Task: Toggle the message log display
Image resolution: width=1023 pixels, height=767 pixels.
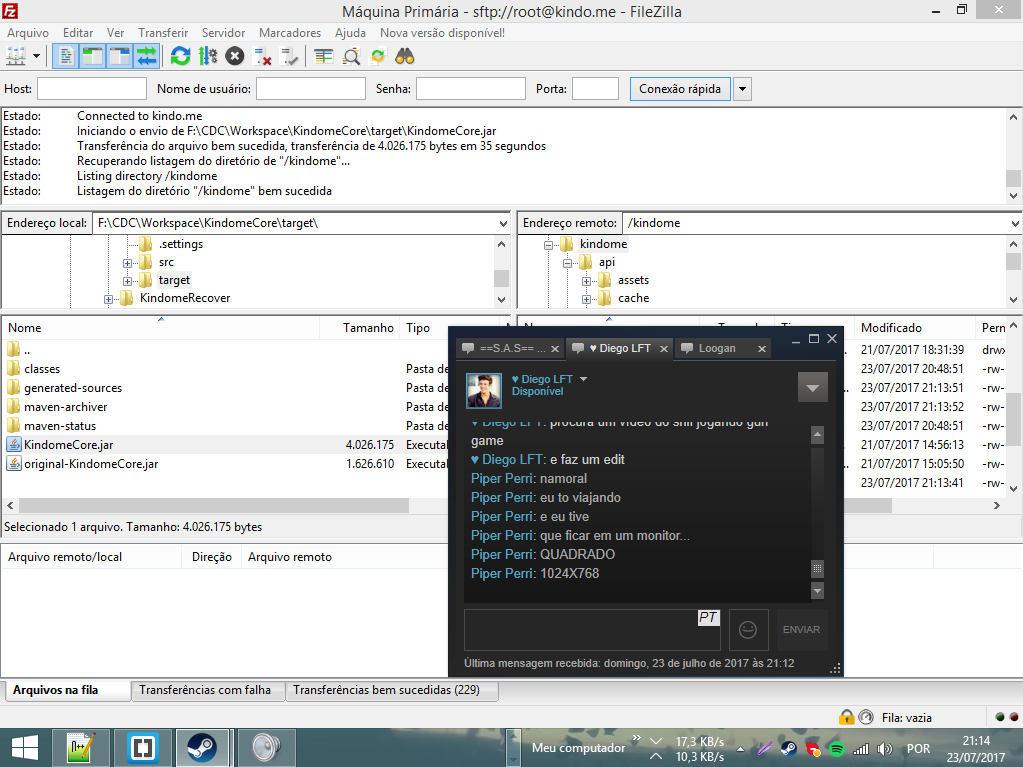Action: coord(65,57)
